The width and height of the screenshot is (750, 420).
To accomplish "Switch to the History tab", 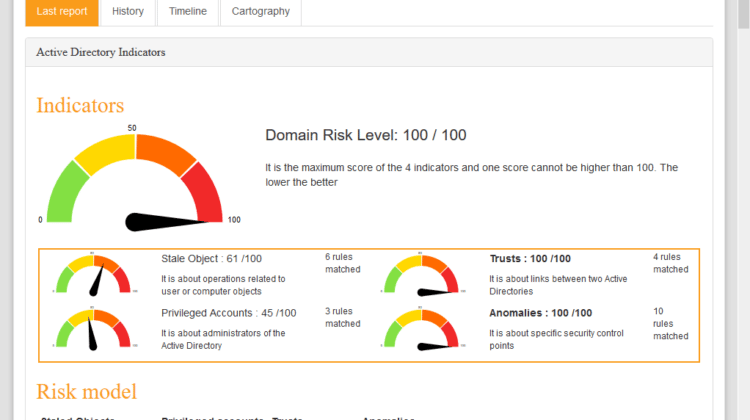I will tap(128, 12).
